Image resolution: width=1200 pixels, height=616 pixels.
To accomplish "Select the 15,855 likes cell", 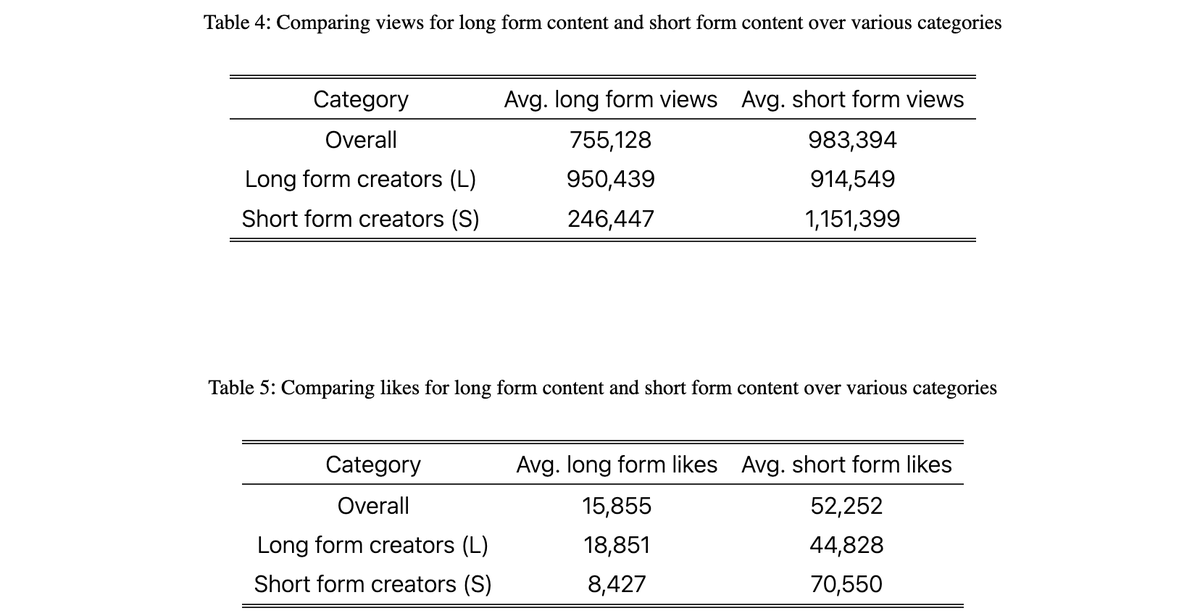I will pyautogui.click(x=616, y=506).
